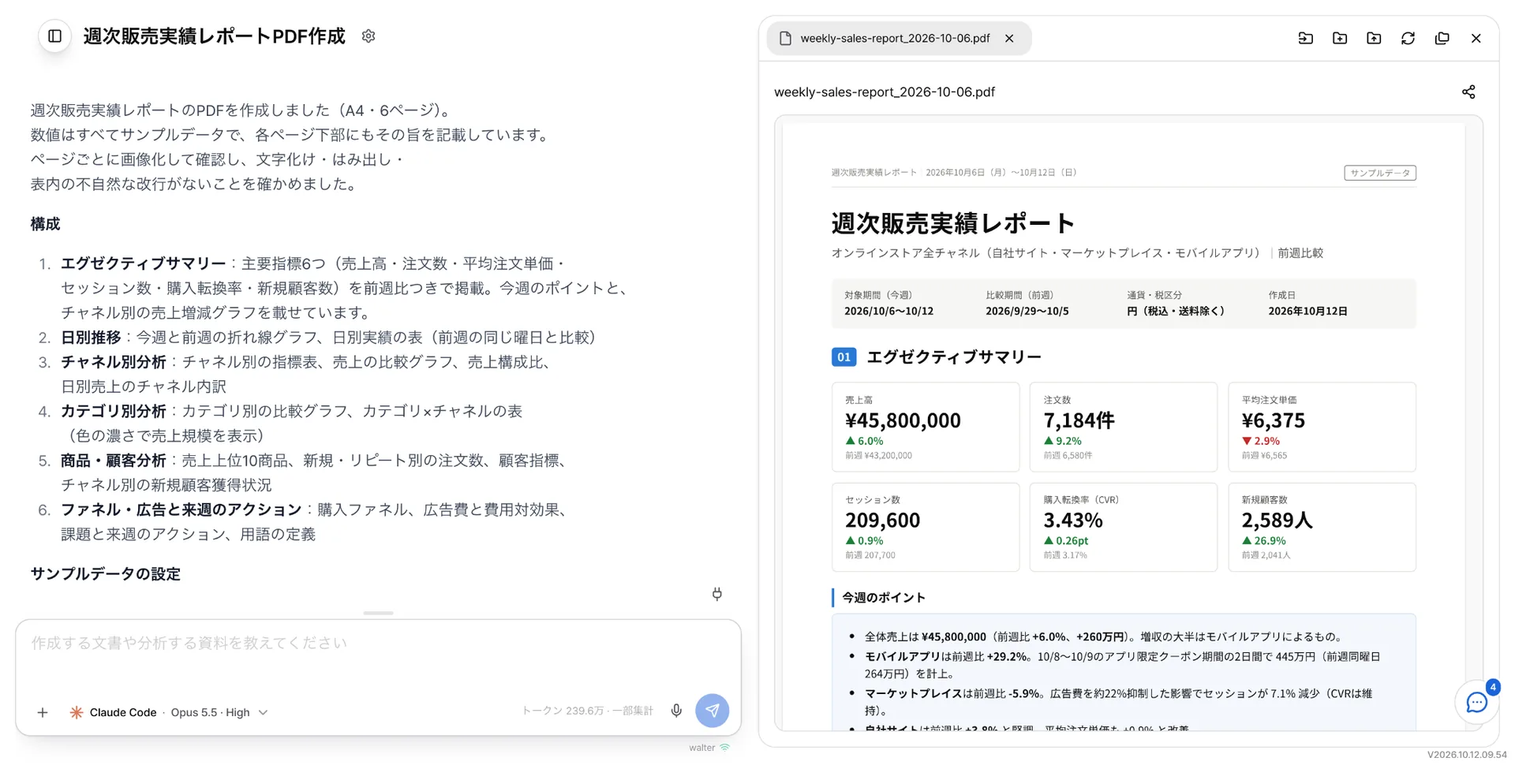Click the PDF filename label above preview
This screenshot has width=1515, height=784.
[x=885, y=92]
